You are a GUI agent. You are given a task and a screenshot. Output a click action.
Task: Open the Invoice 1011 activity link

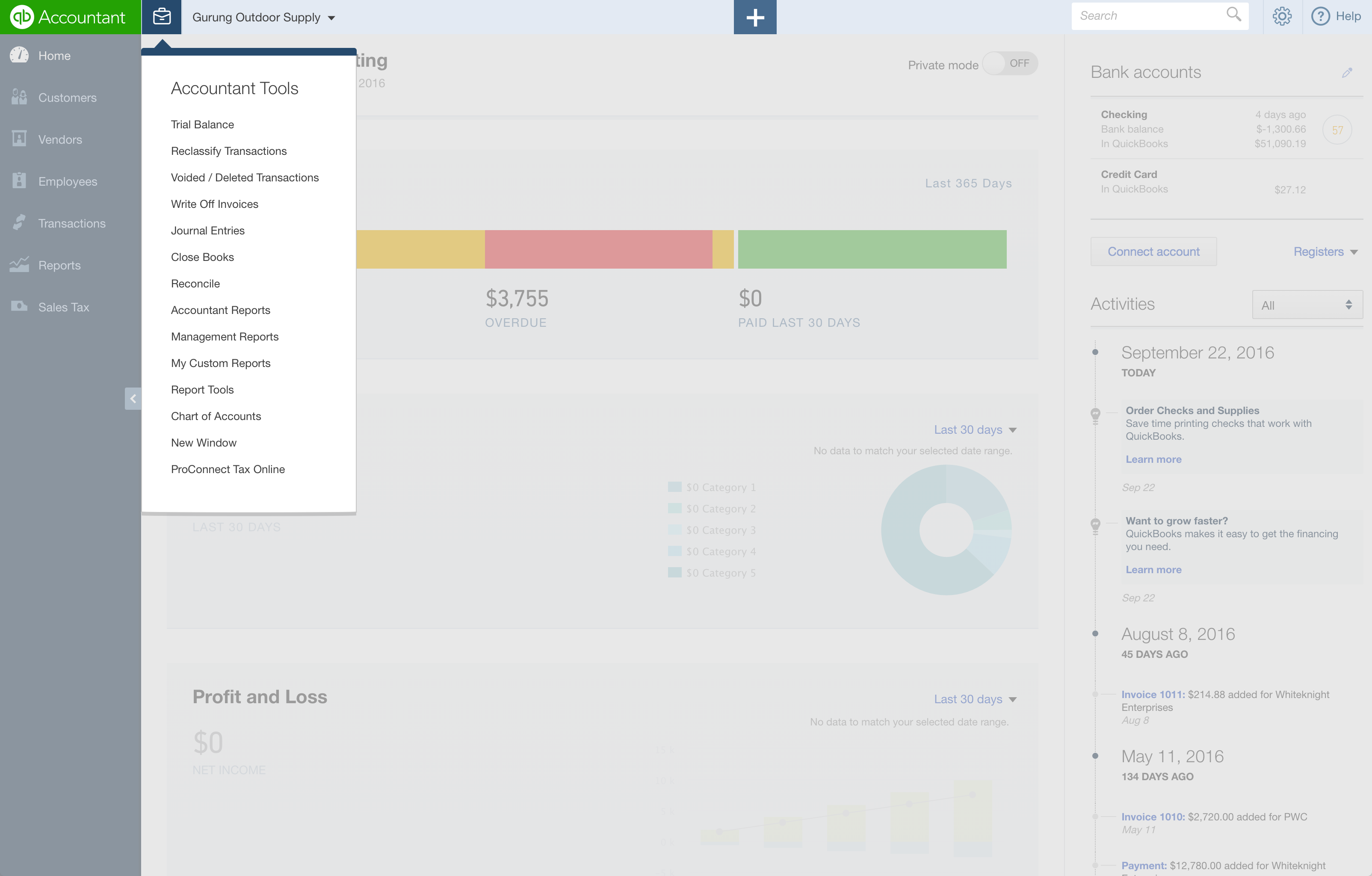(x=1152, y=694)
